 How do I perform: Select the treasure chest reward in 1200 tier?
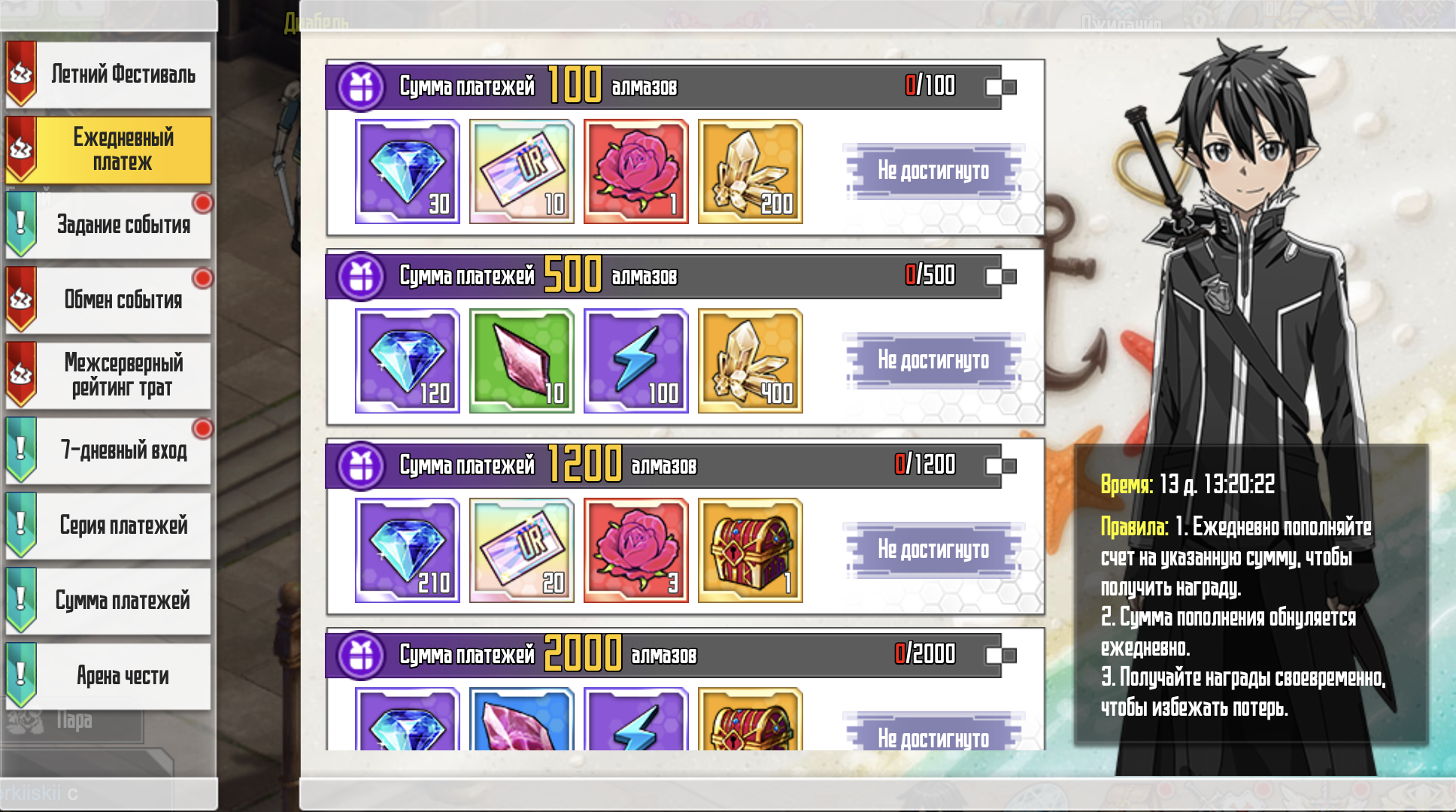click(750, 550)
